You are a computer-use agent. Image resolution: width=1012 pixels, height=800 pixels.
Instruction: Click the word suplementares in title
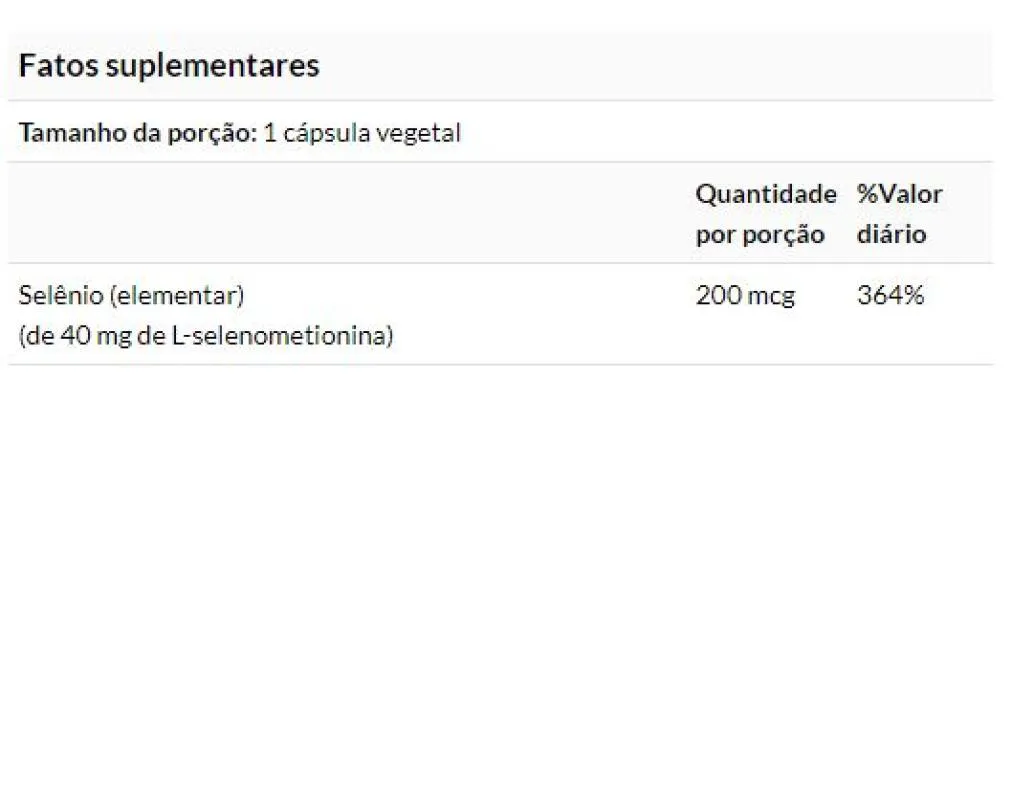pyautogui.click(x=212, y=67)
